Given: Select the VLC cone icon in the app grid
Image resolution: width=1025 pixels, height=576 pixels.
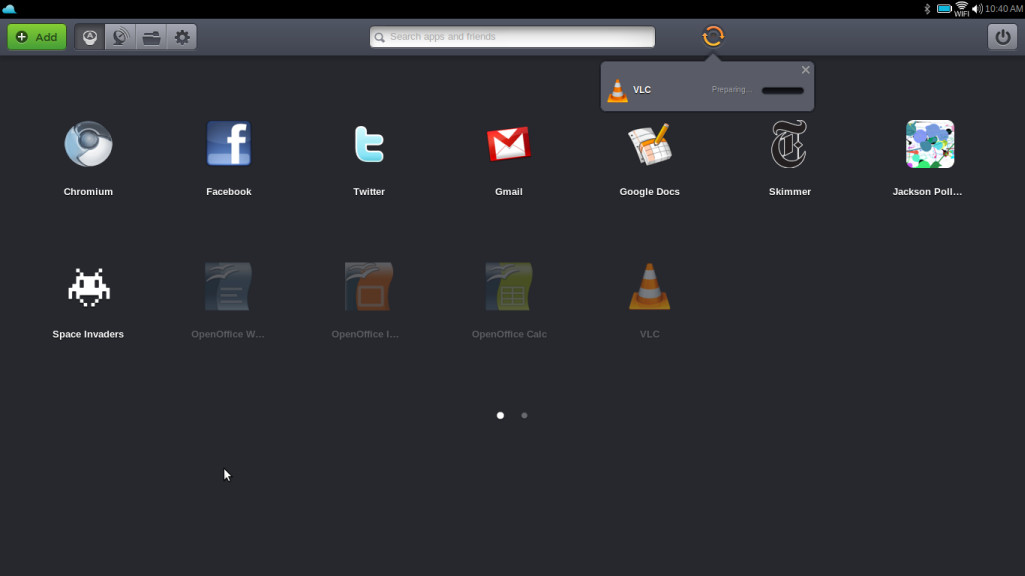Looking at the screenshot, I should (x=649, y=287).
